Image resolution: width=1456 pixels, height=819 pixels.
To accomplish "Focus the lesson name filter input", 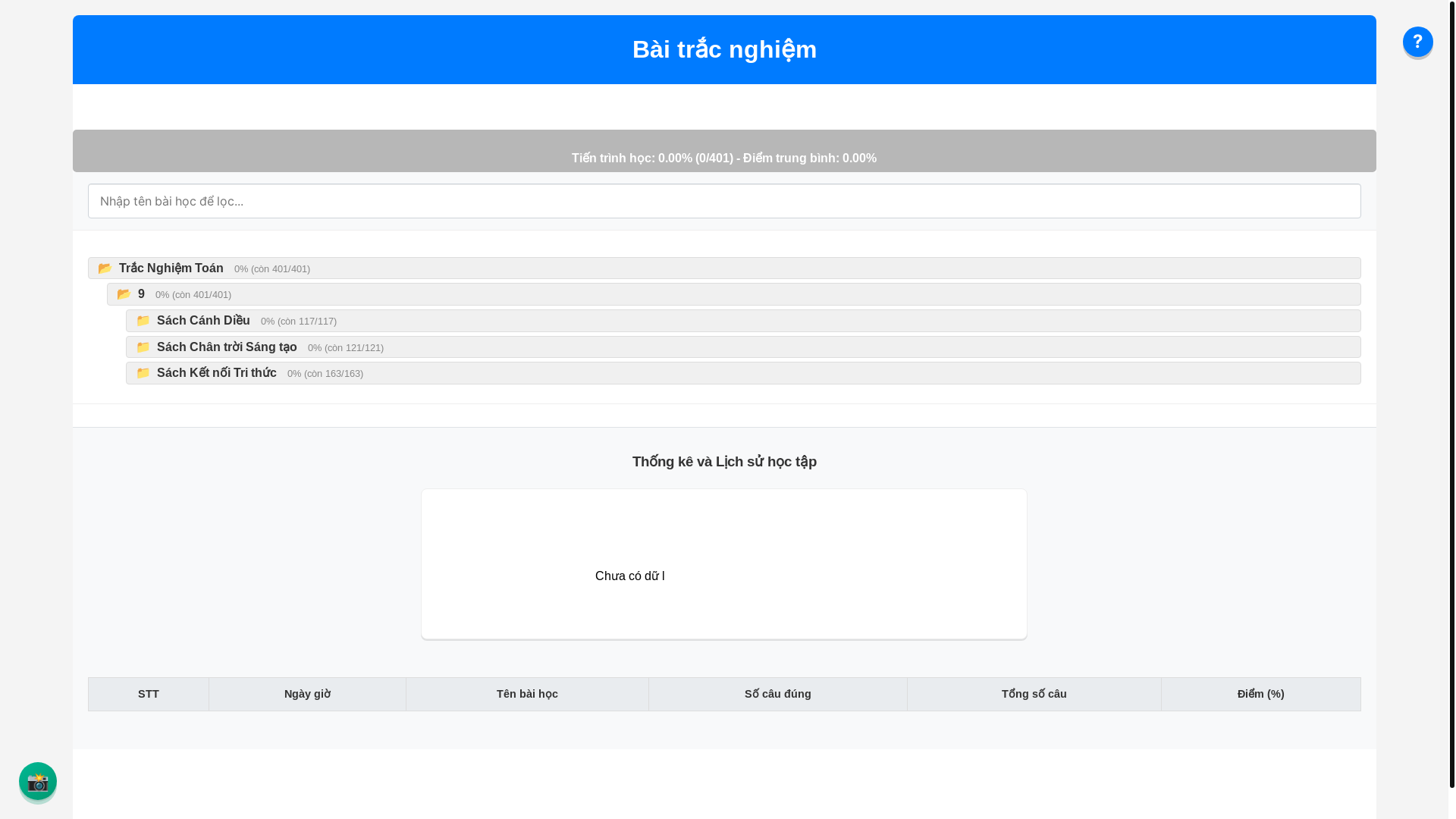I will [724, 201].
